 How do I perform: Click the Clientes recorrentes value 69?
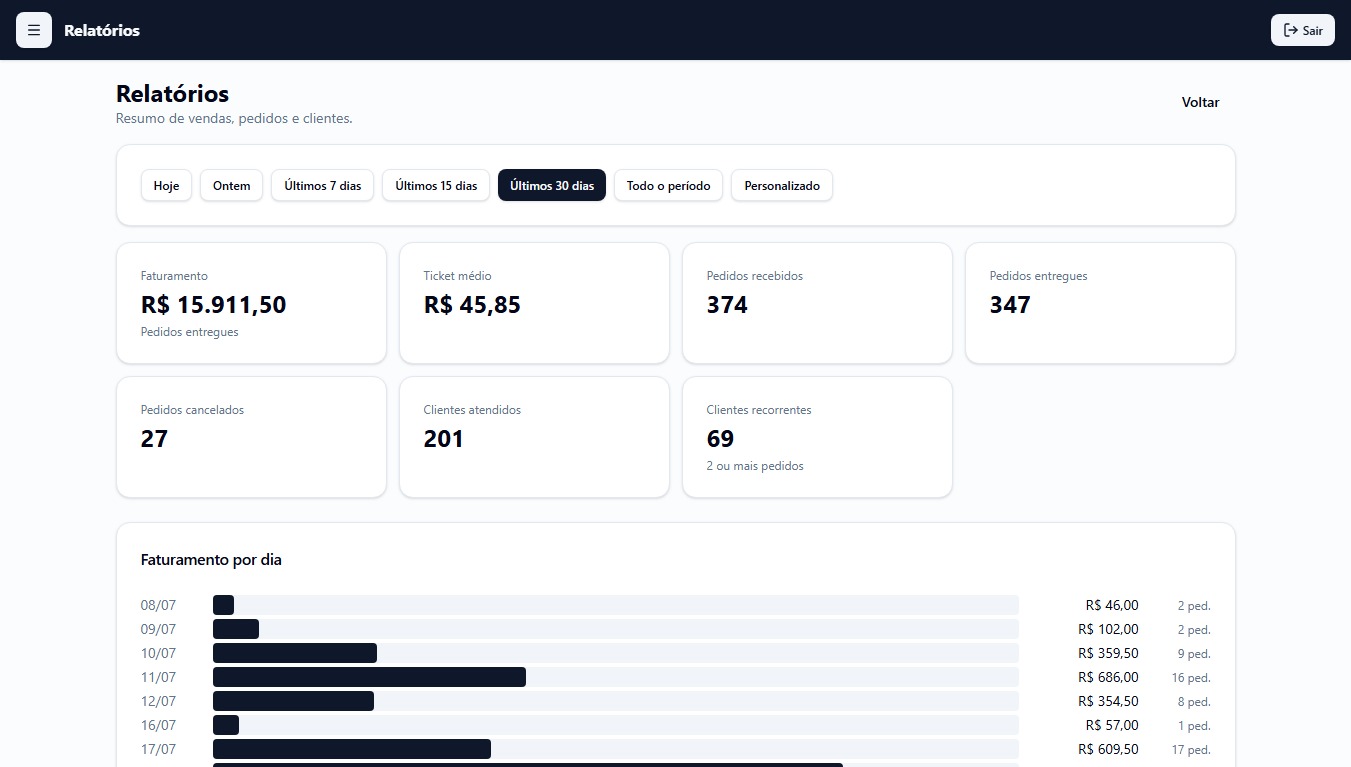tap(720, 439)
